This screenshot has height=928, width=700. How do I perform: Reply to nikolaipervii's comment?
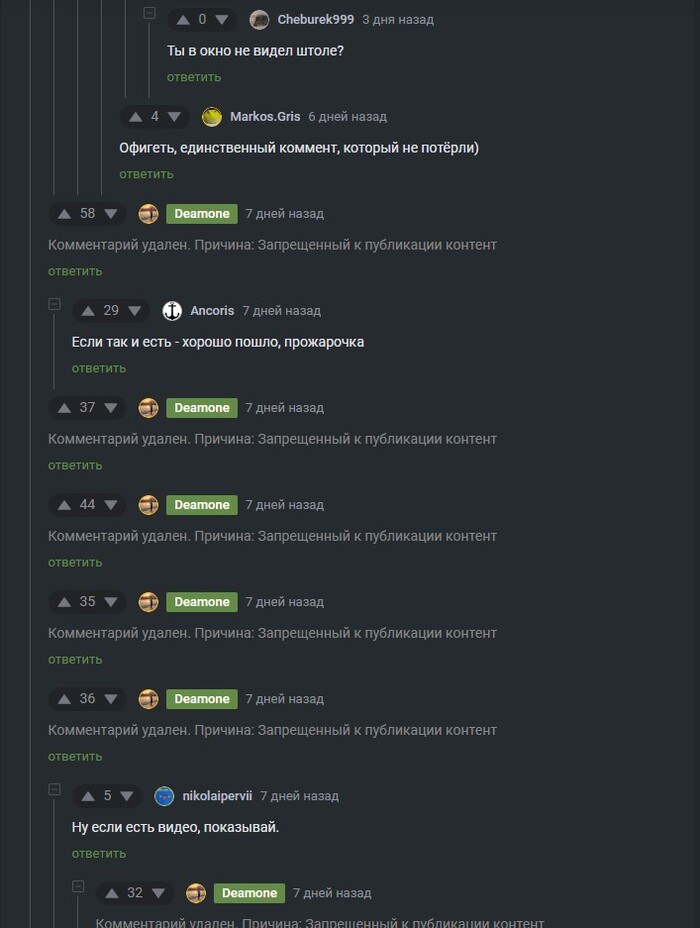[99, 853]
